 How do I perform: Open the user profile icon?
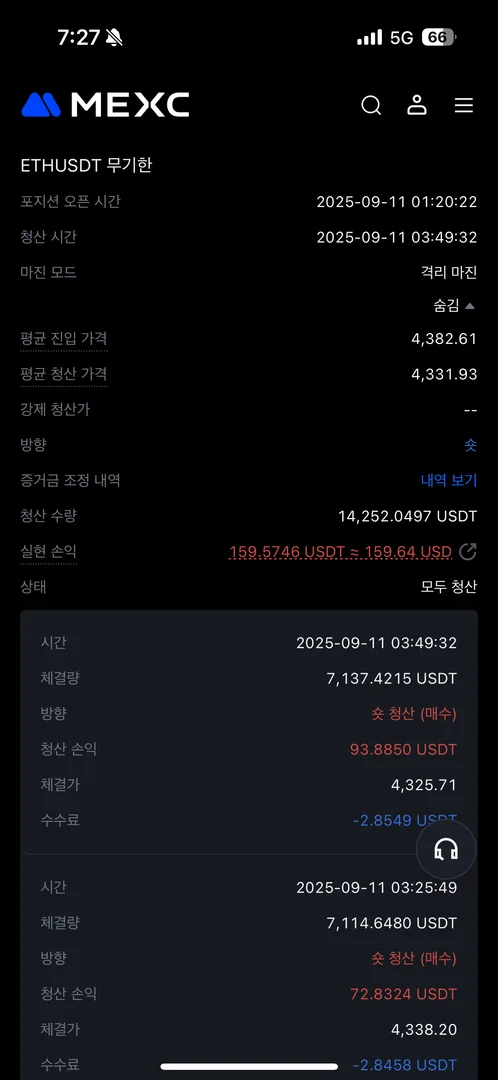pos(417,105)
